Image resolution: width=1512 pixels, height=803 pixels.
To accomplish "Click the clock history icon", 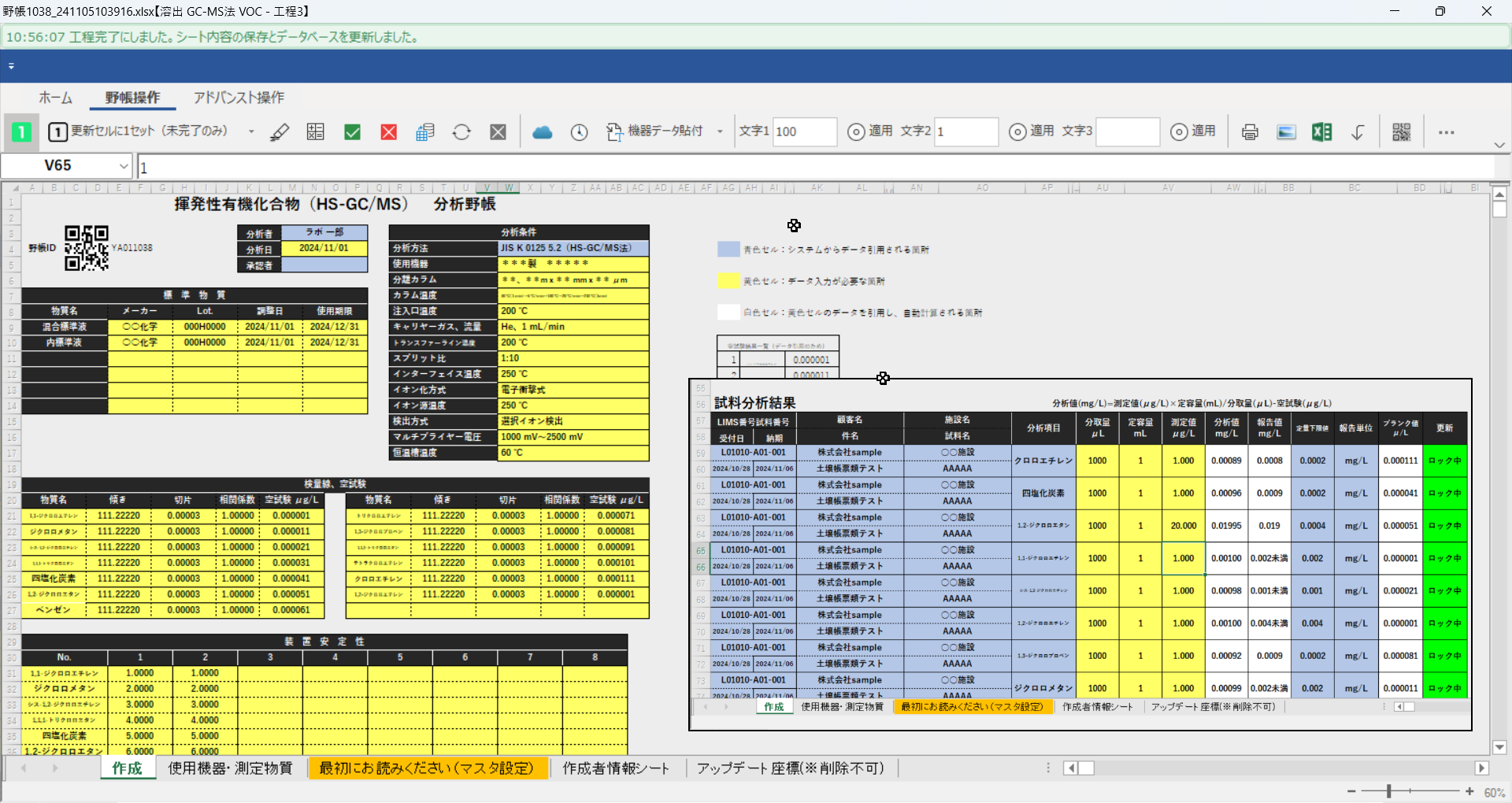I will click(579, 131).
